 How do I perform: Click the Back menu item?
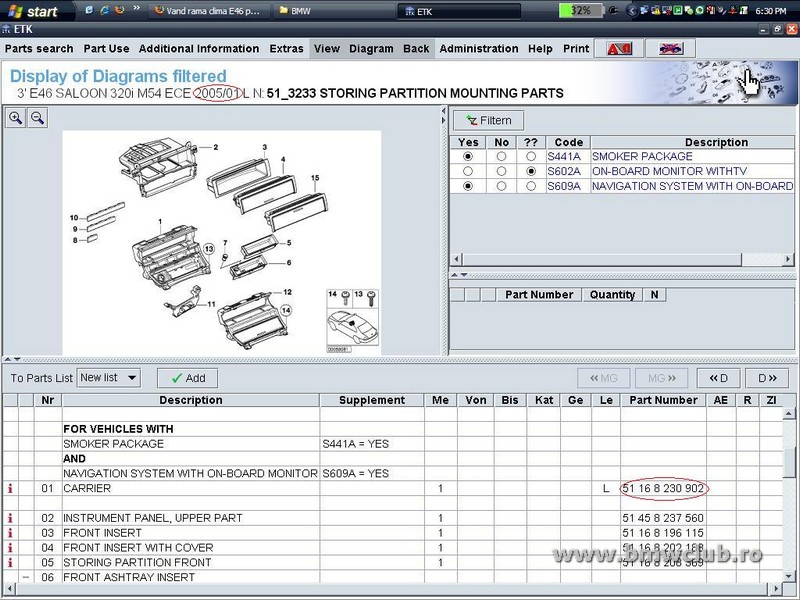coord(416,48)
